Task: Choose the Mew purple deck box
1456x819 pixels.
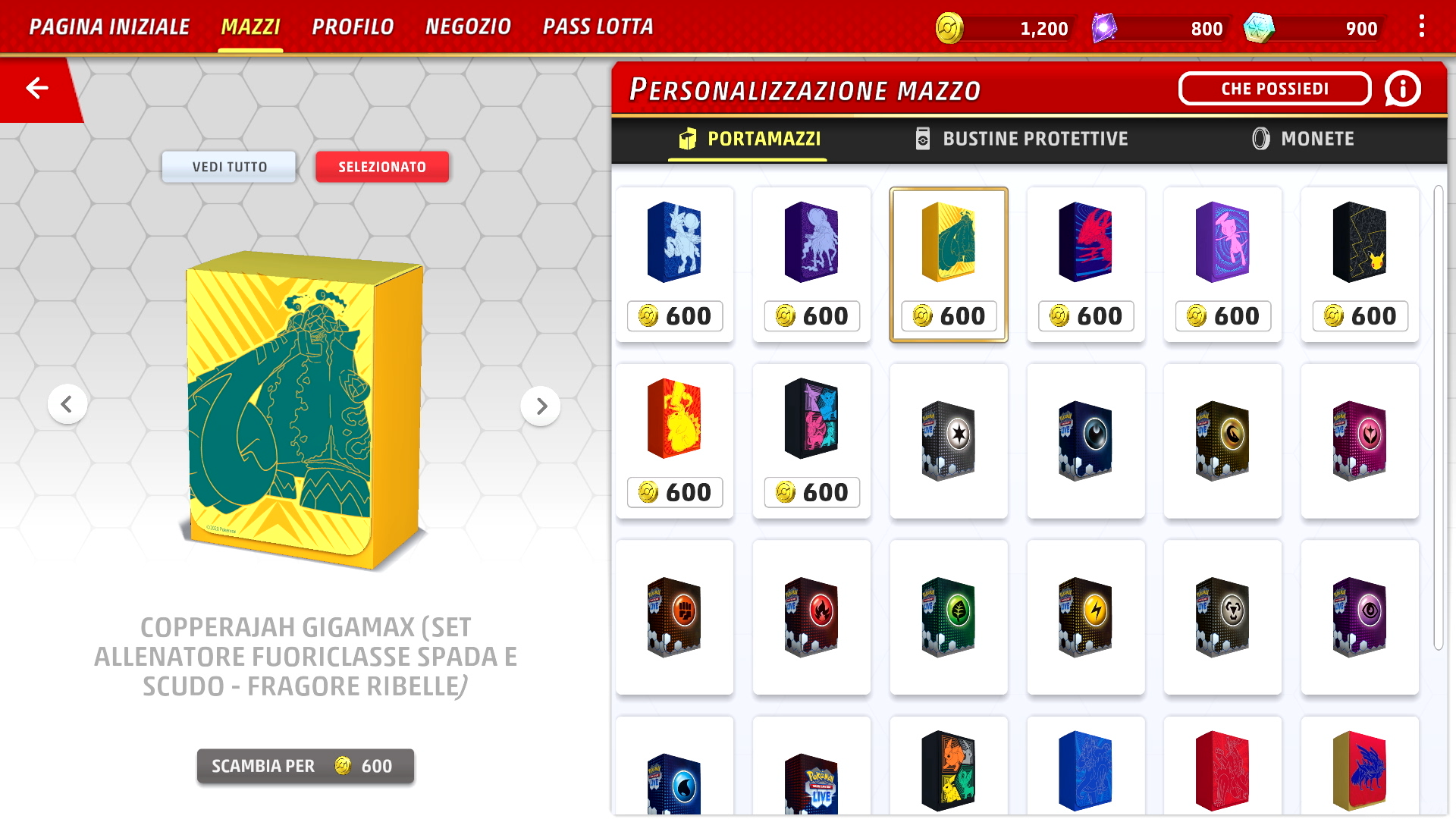Action: [1222, 265]
